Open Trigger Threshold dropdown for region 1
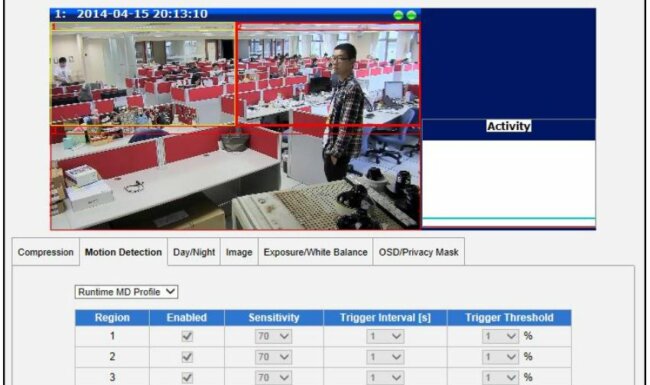The image size is (650, 385). pos(500,336)
